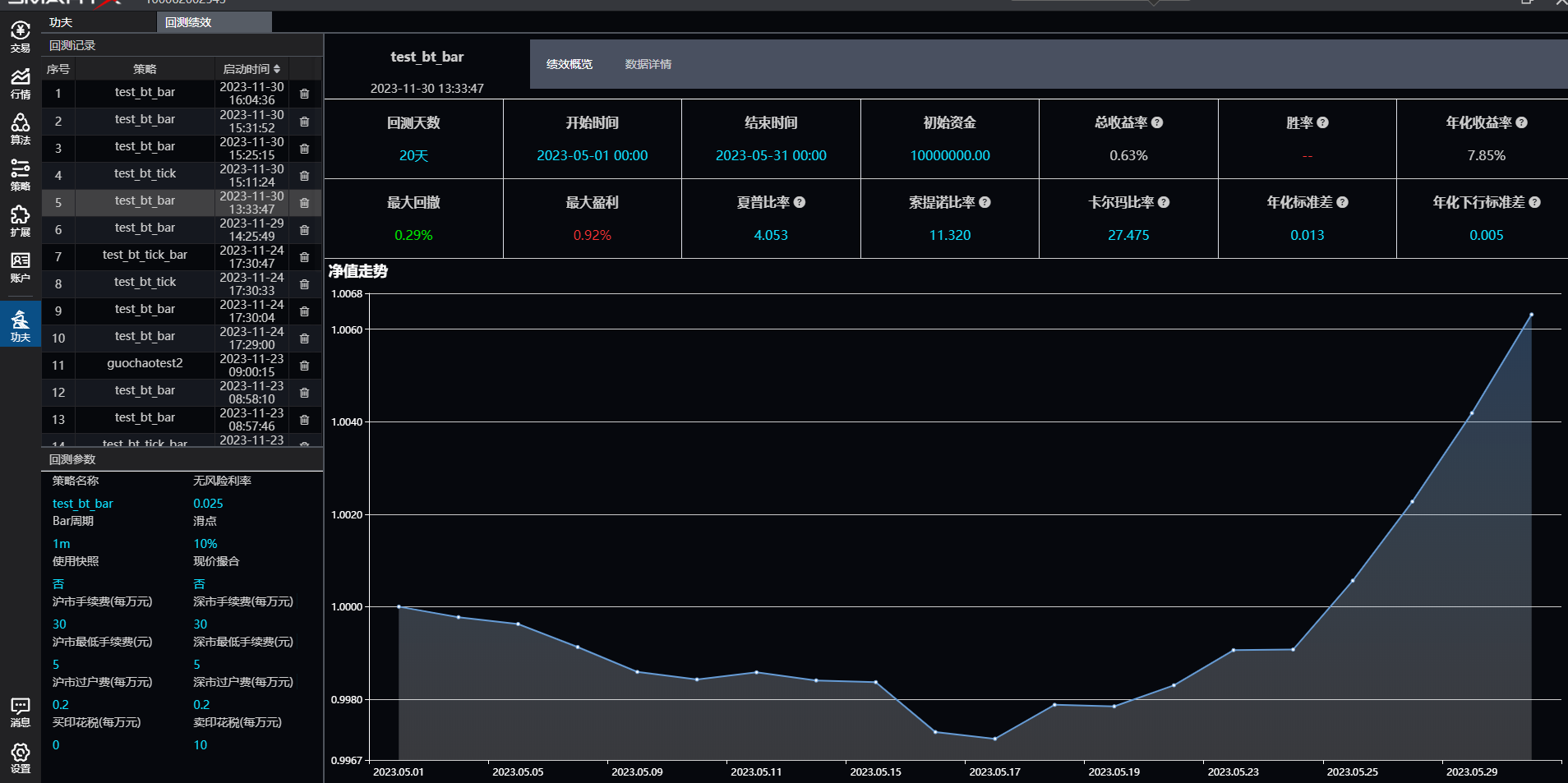Viewport: 1568px width, 783px height.
Task: Click the 最大回撤 value 0.29%
Action: tap(413, 235)
